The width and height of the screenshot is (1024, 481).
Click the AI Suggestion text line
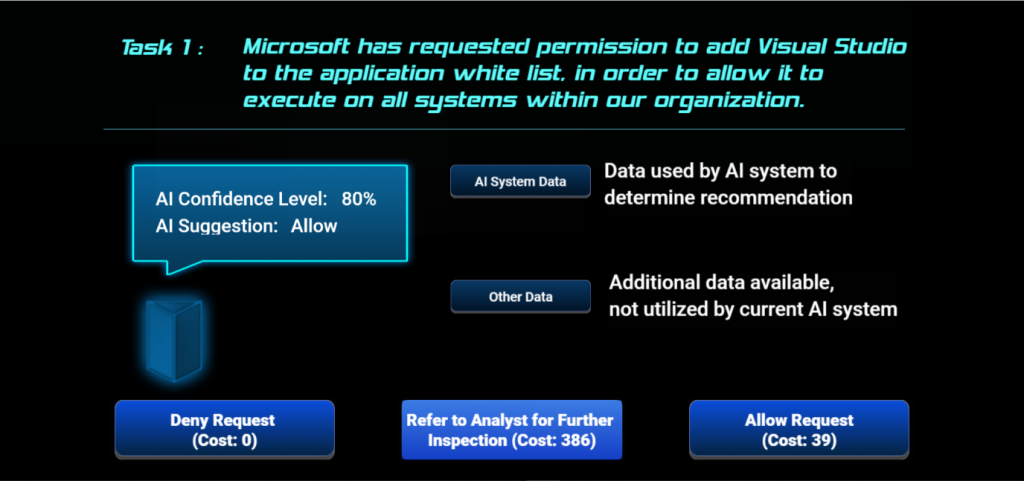click(x=246, y=226)
